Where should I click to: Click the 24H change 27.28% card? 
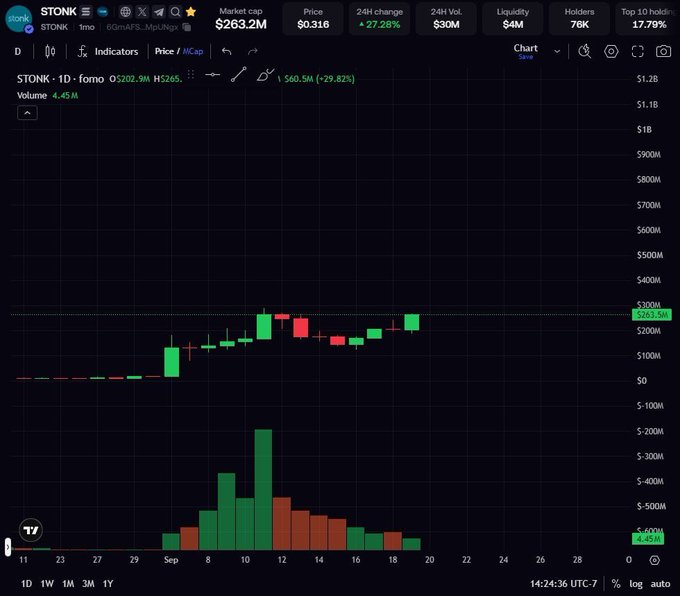pos(379,19)
